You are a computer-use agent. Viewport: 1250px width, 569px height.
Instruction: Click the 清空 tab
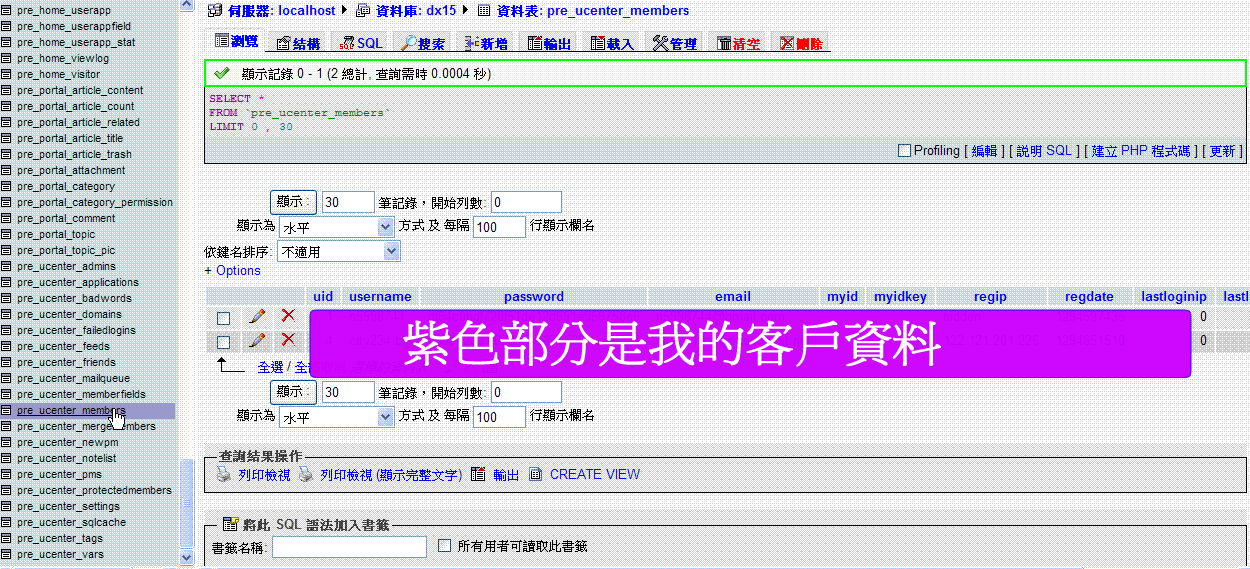pyautogui.click(x=738, y=43)
